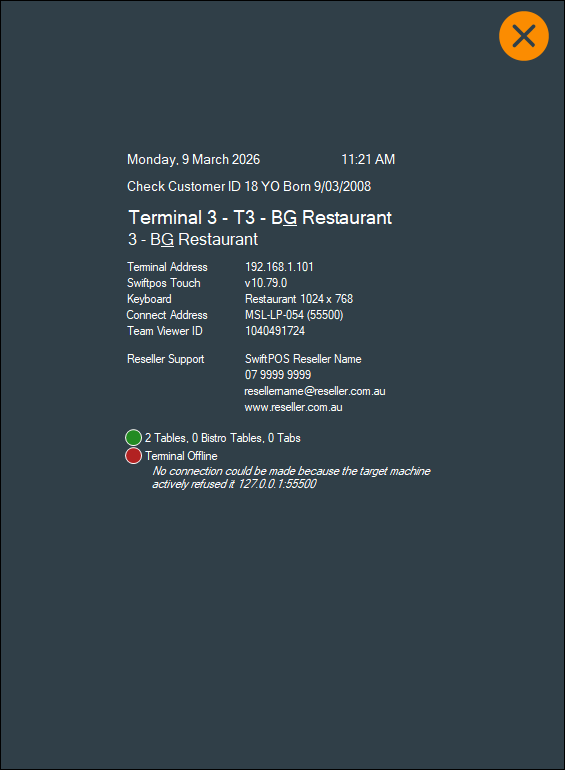The width and height of the screenshot is (565, 770).
Task: Click the 'No connection could be made' error message
Action: tap(291, 477)
